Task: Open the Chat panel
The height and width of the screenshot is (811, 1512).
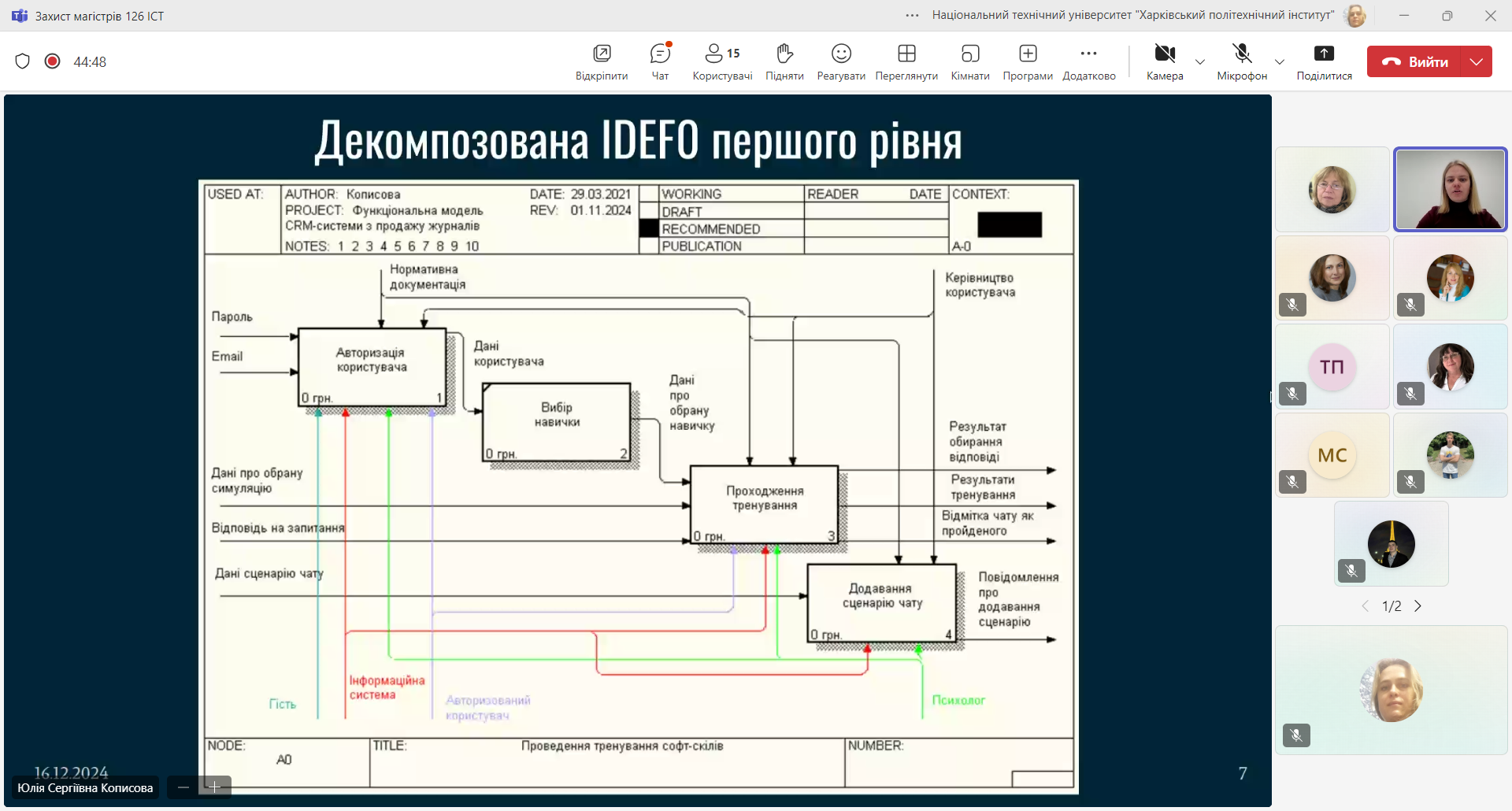Action: [x=660, y=61]
